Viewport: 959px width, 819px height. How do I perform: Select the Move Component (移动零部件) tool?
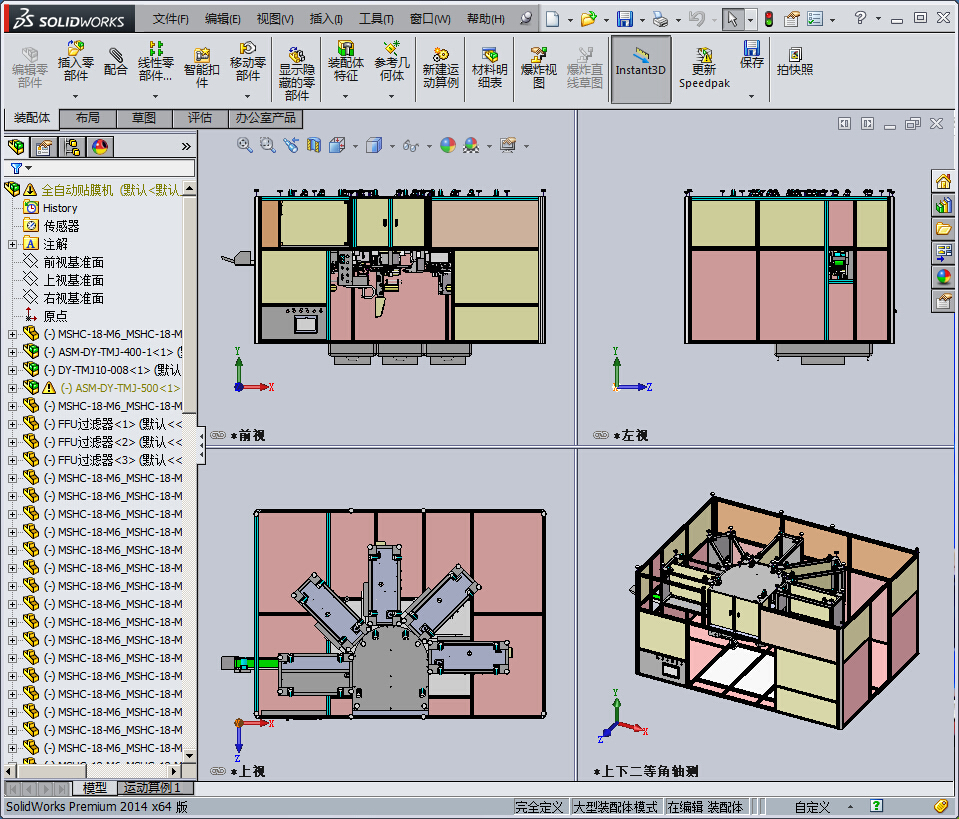pos(248,61)
